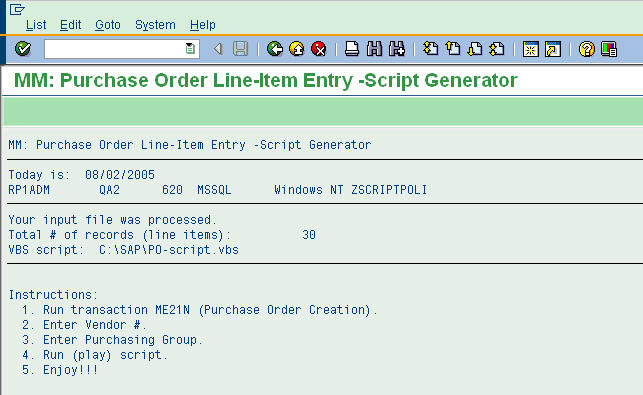643x395 pixels.
Task: Click the Print icon
Action: [351, 49]
